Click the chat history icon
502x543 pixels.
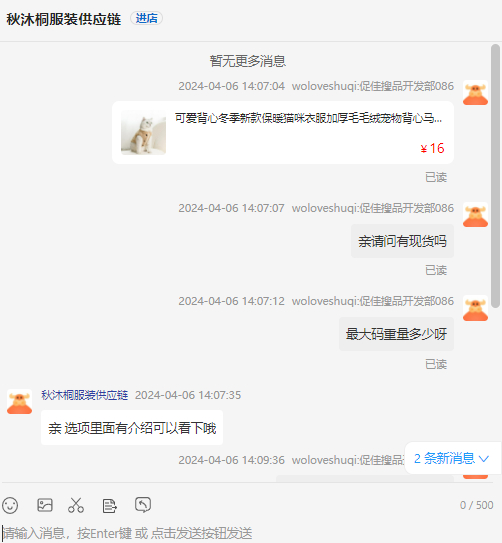pos(143,505)
